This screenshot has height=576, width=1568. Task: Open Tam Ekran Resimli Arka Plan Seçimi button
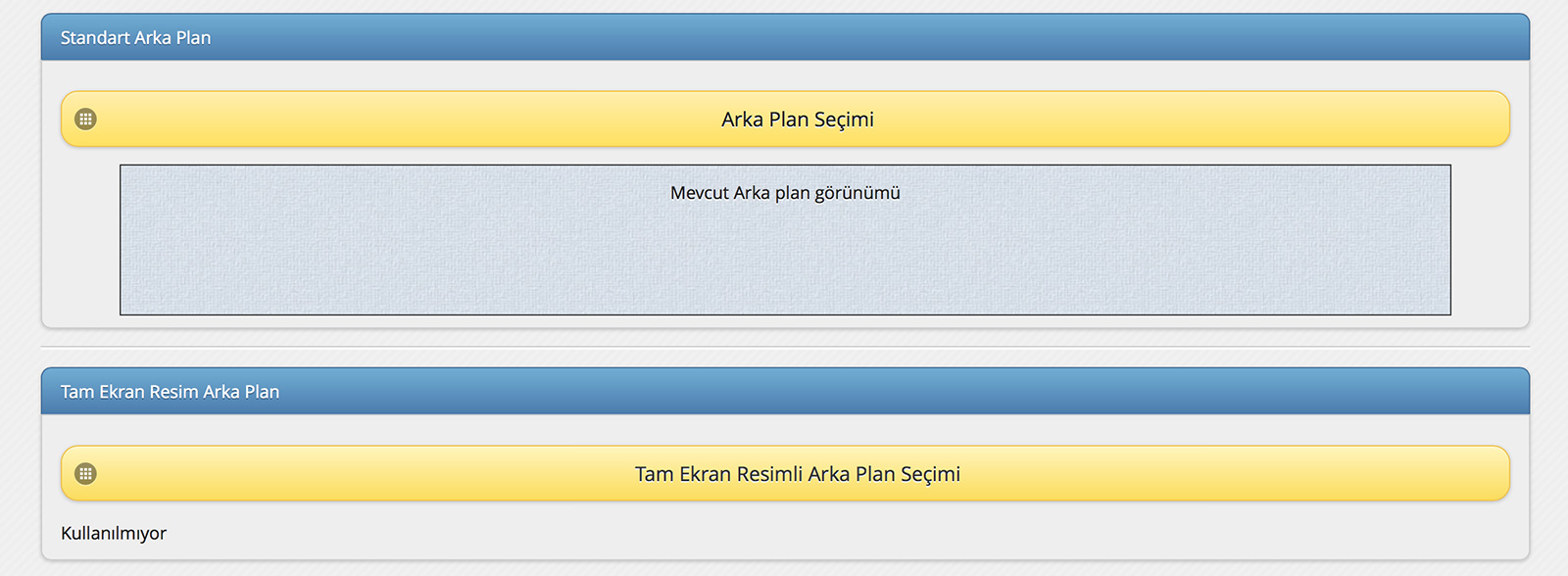pos(785,474)
